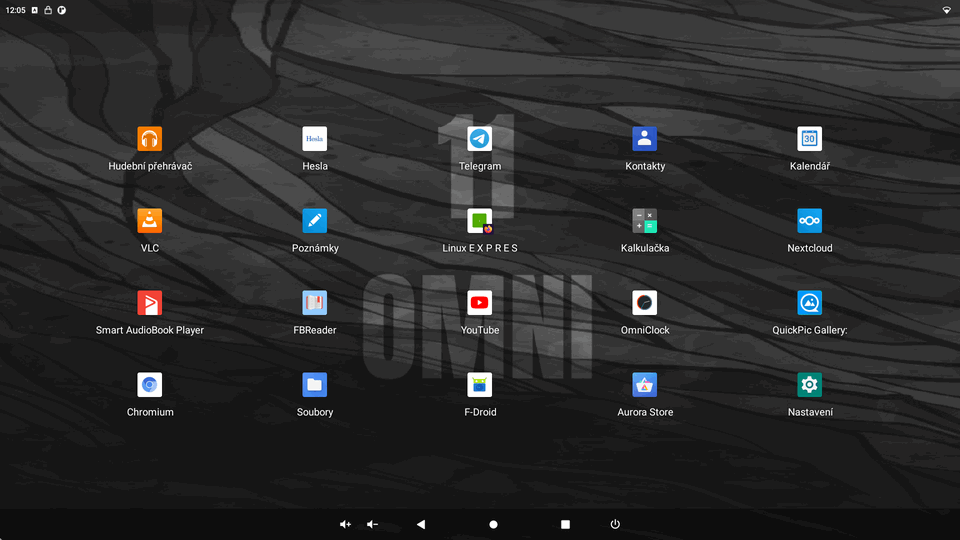
Task: Open the Poznámky notes app
Action: coord(315,221)
